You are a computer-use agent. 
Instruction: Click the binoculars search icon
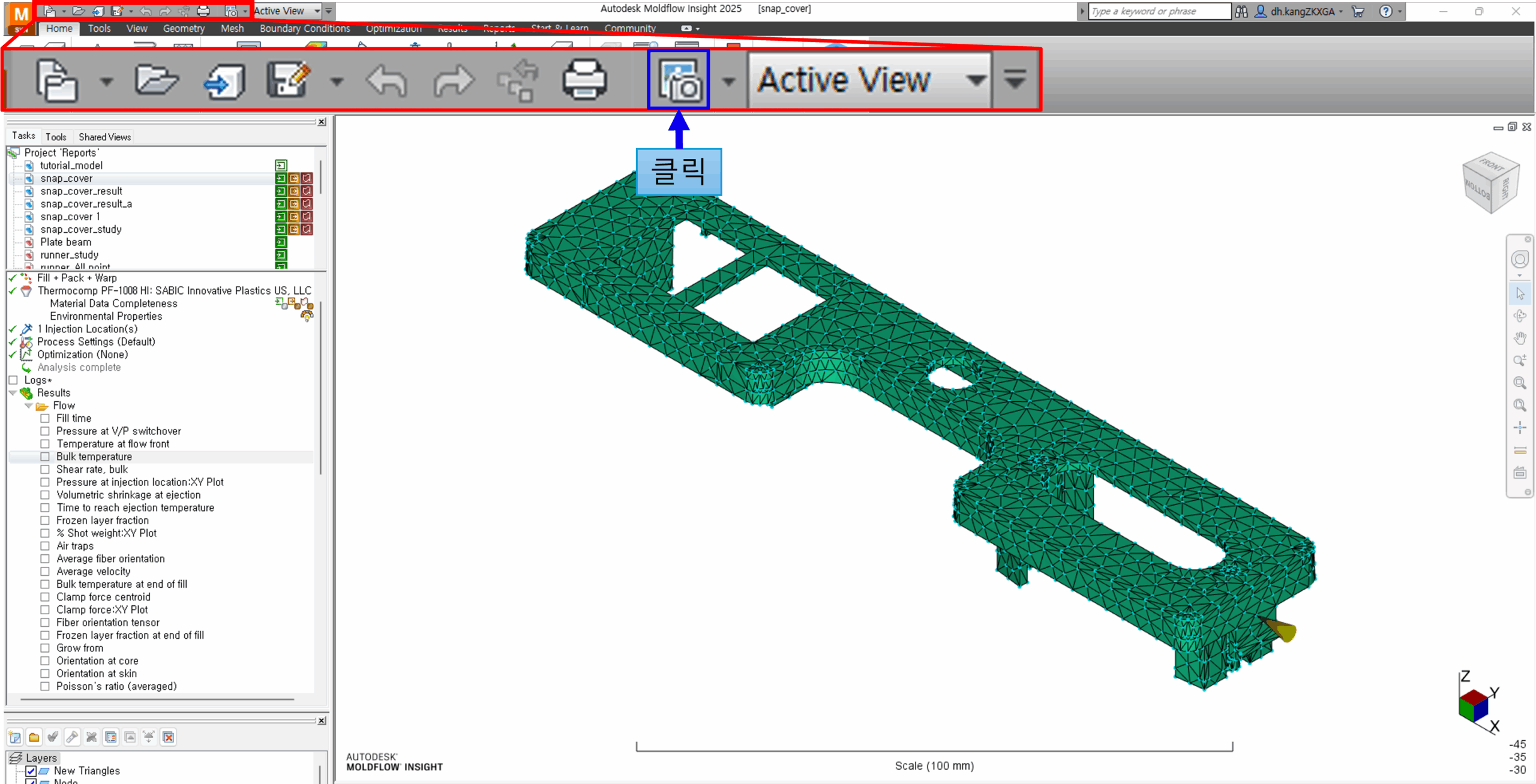[x=1241, y=11]
